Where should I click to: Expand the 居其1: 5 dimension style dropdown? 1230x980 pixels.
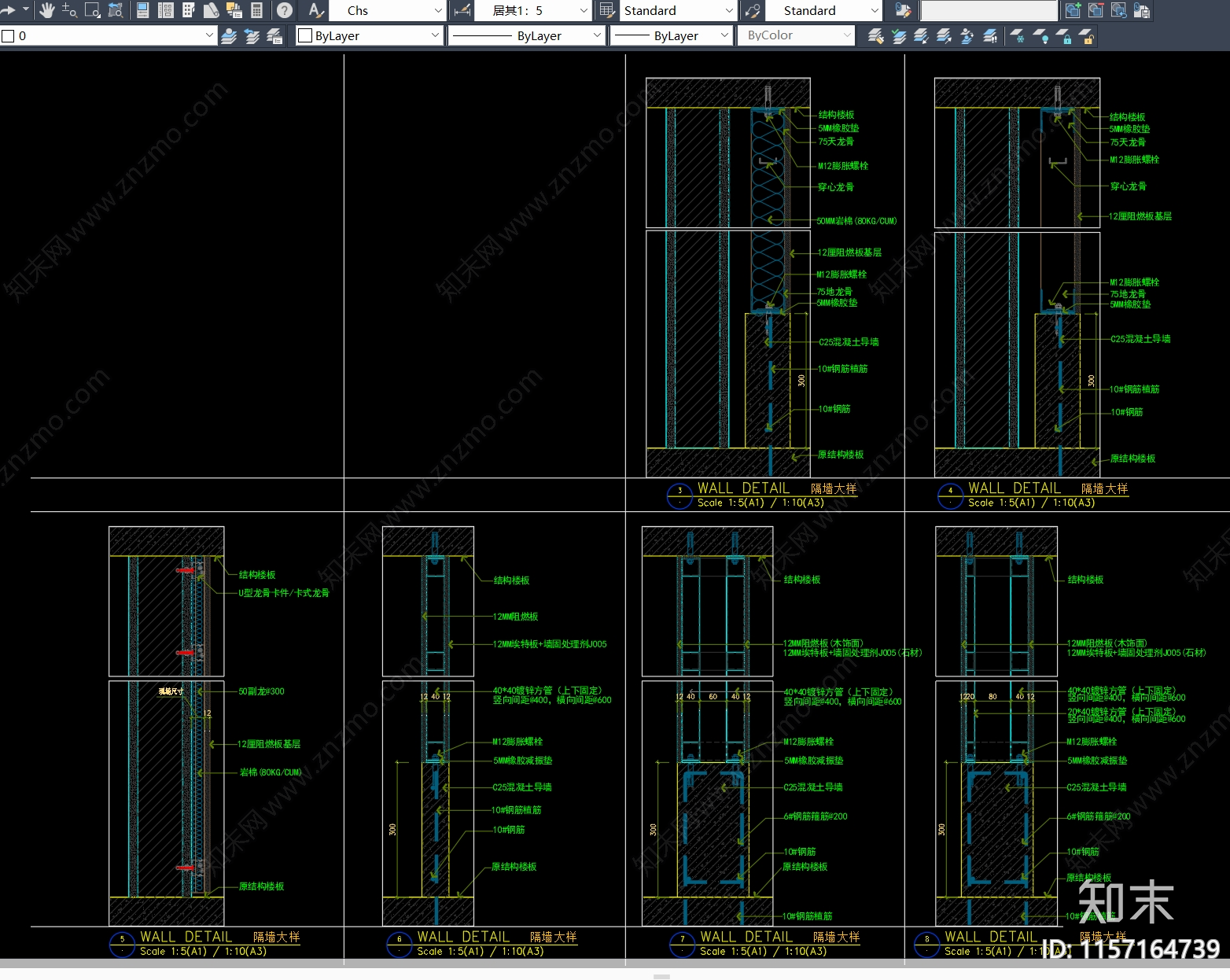[583, 10]
